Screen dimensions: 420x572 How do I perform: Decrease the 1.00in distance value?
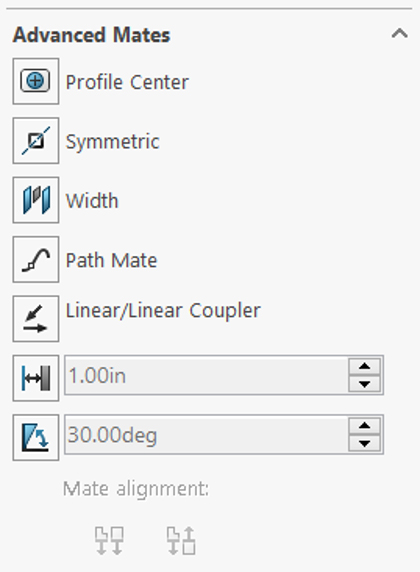click(x=365, y=384)
